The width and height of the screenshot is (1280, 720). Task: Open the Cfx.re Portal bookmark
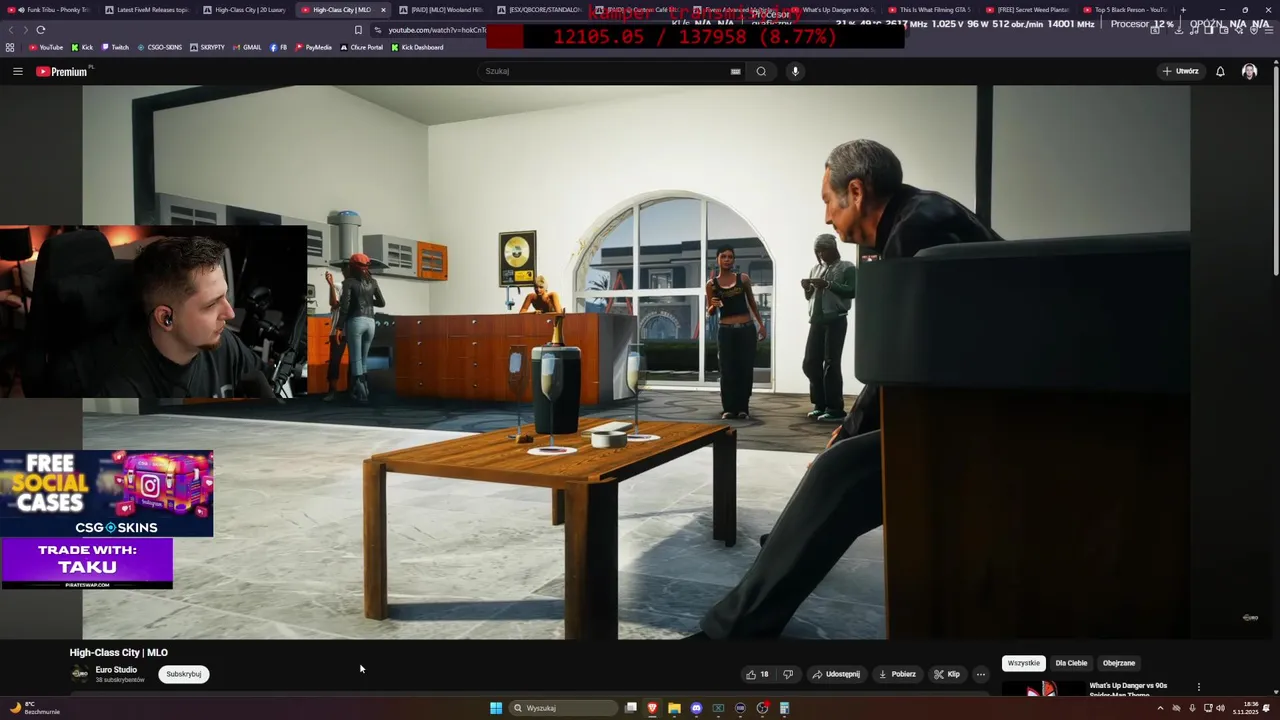362,47
